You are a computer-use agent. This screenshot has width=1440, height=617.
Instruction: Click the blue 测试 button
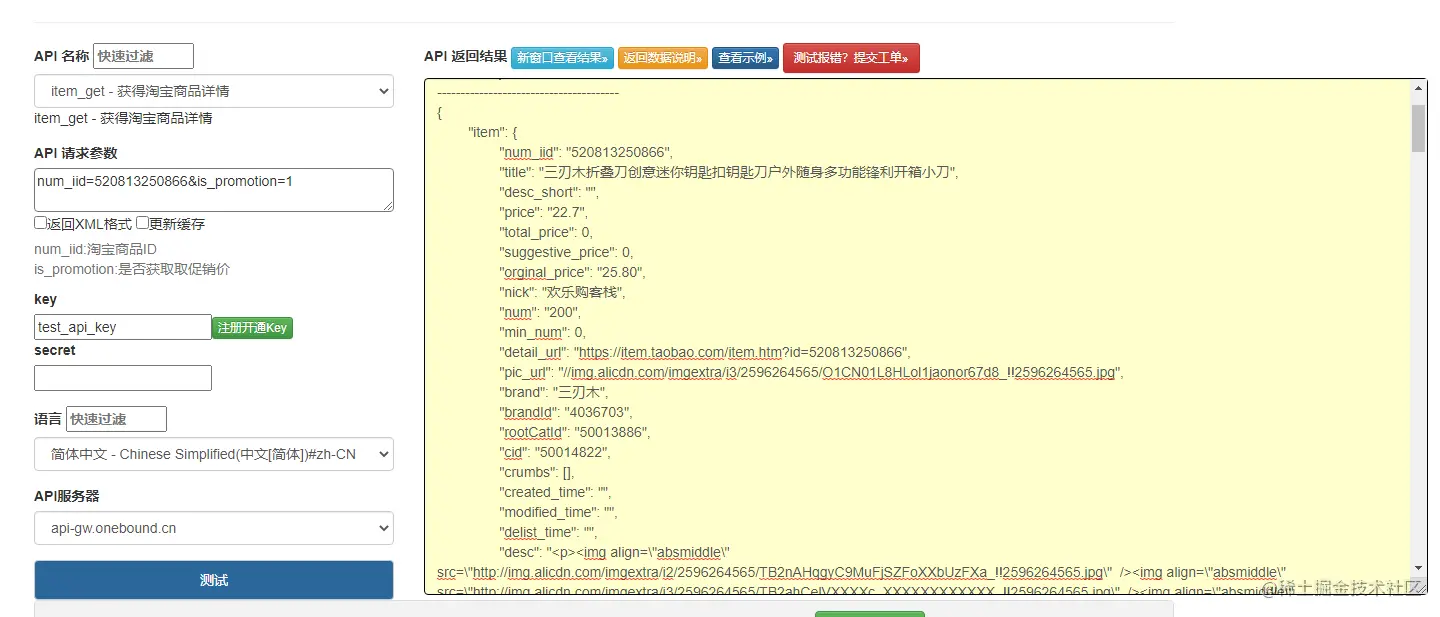click(x=214, y=580)
